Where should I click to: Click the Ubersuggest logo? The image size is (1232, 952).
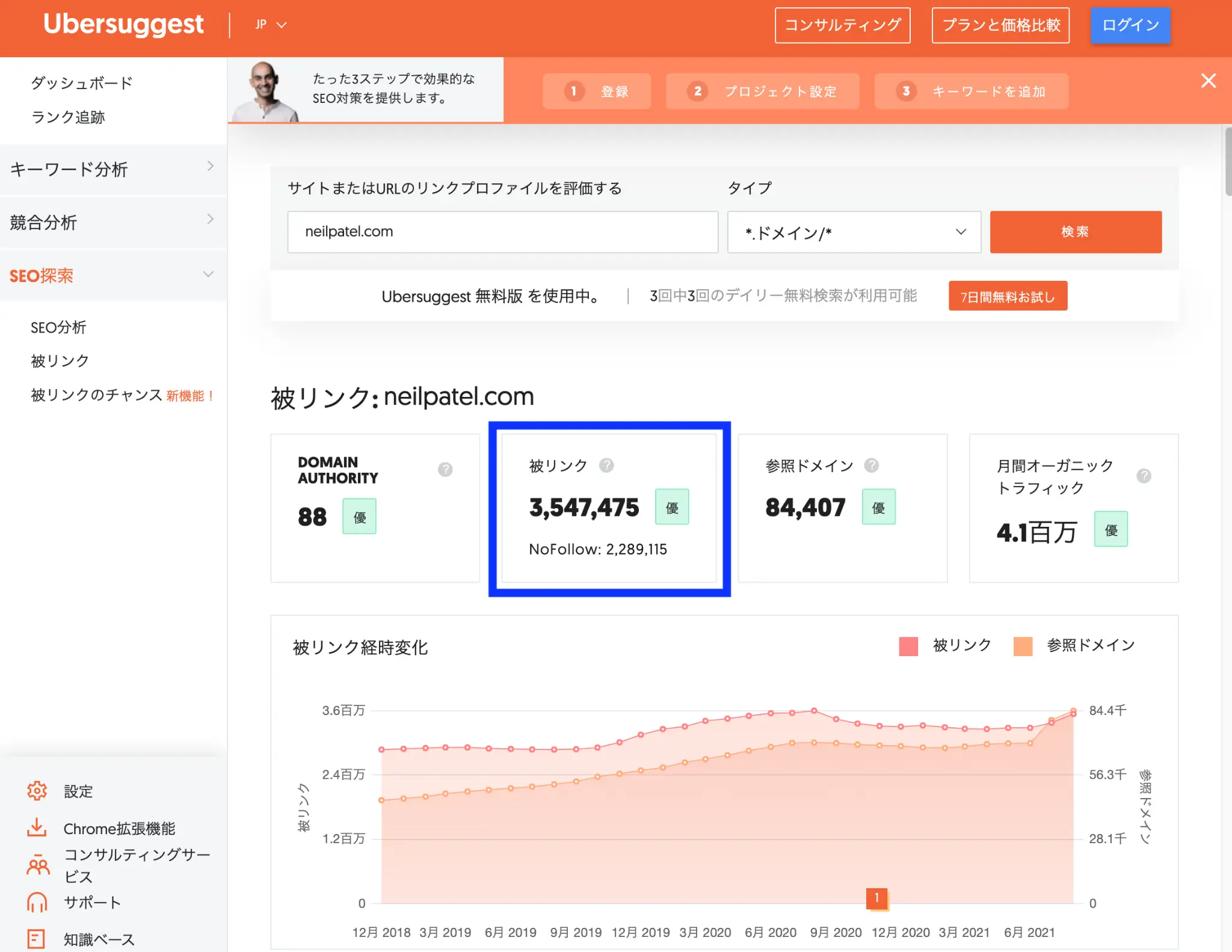point(123,24)
